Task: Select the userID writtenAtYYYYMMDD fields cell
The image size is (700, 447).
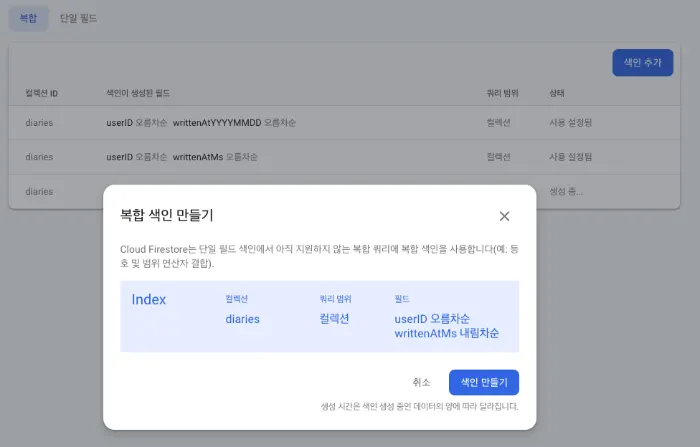Action: click(x=201, y=123)
